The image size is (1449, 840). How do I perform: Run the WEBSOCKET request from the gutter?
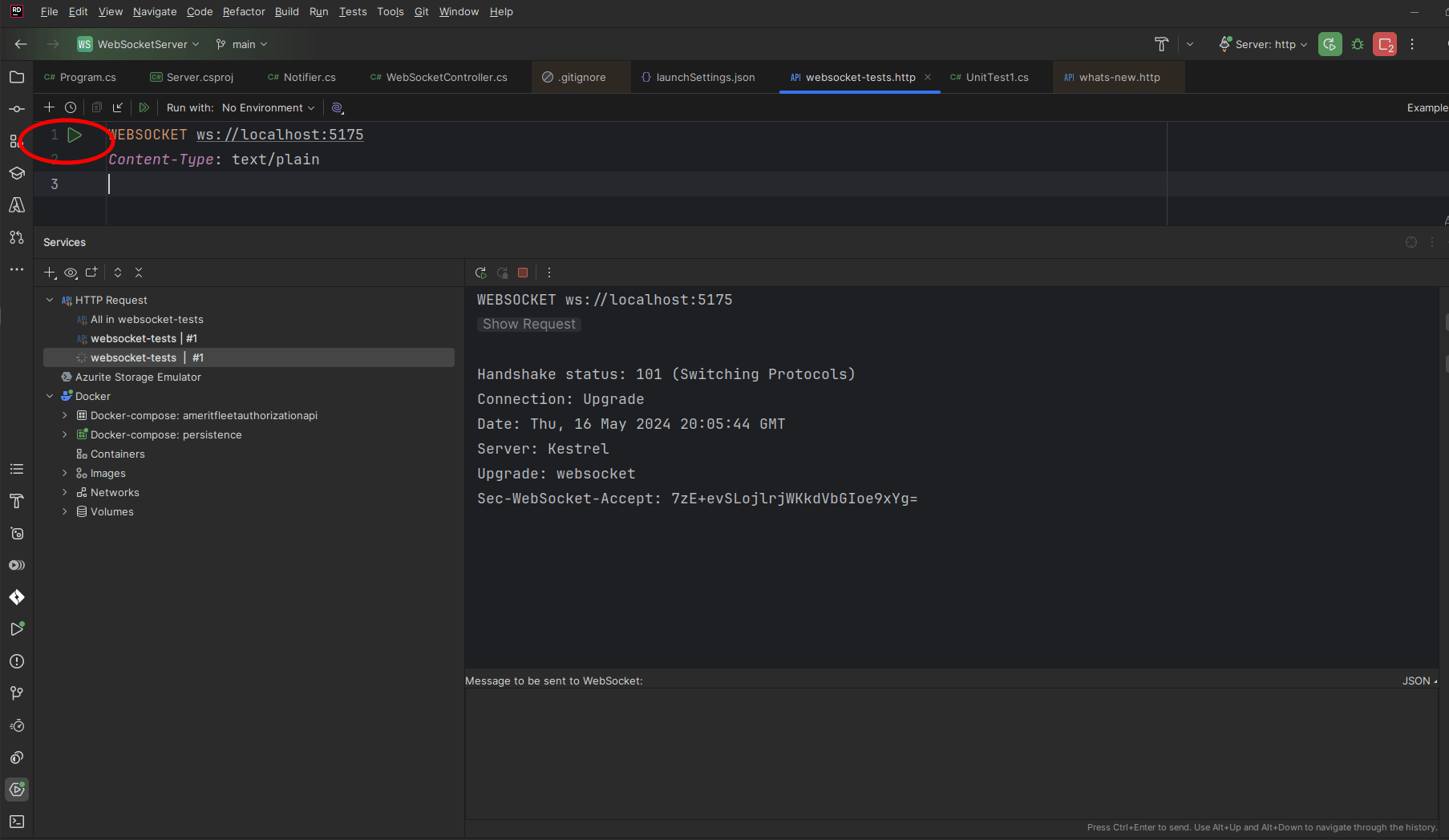(x=75, y=135)
